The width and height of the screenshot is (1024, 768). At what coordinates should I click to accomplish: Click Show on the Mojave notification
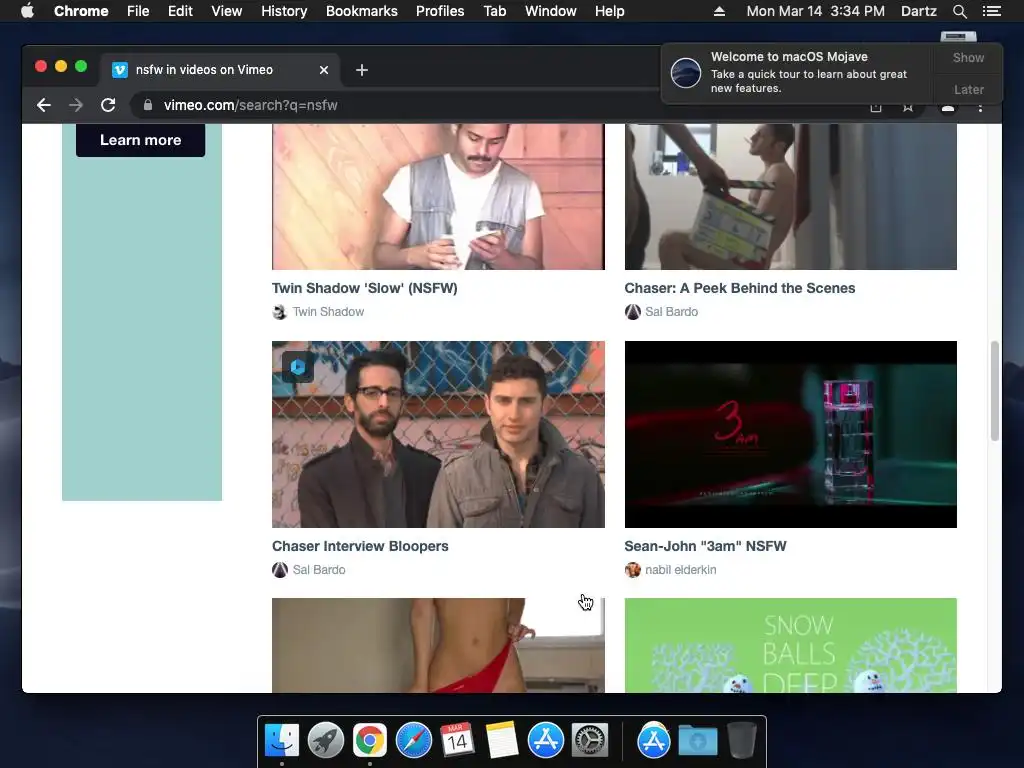(968, 57)
